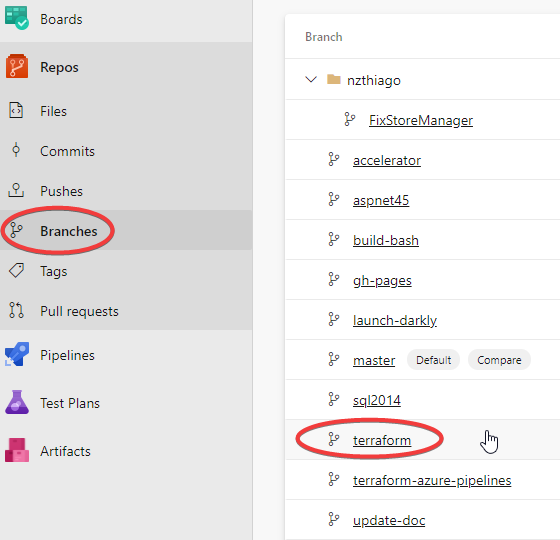
Task: Open the Commits page
Action: pyautogui.click(x=68, y=151)
